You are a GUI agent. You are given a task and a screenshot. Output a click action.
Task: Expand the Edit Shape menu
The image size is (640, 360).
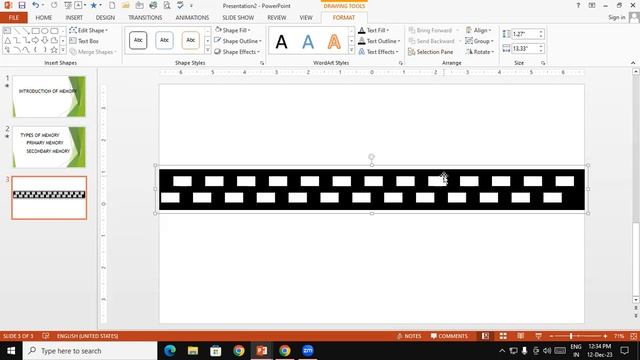(89, 30)
